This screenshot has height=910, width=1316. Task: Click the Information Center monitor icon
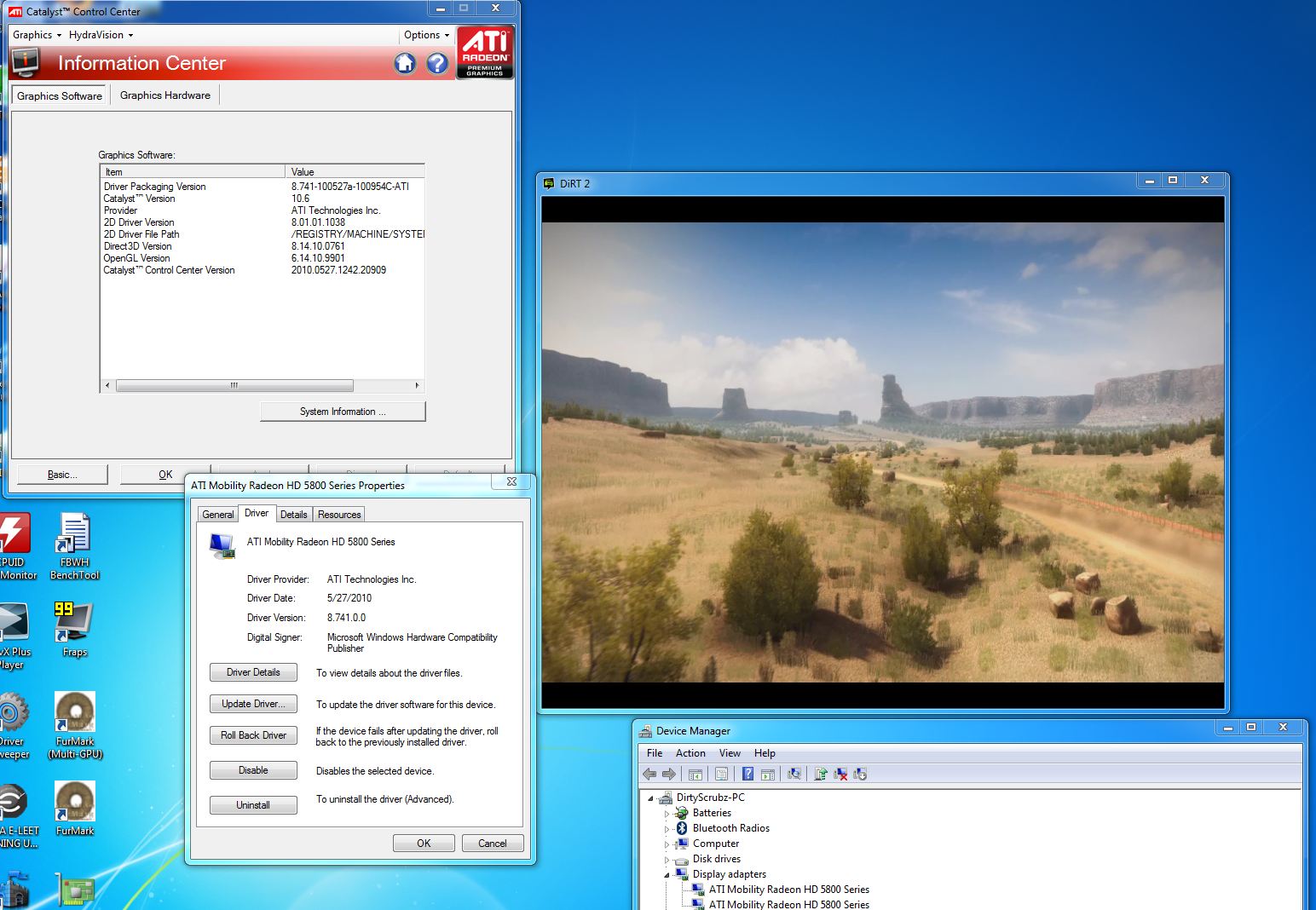click(x=26, y=62)
